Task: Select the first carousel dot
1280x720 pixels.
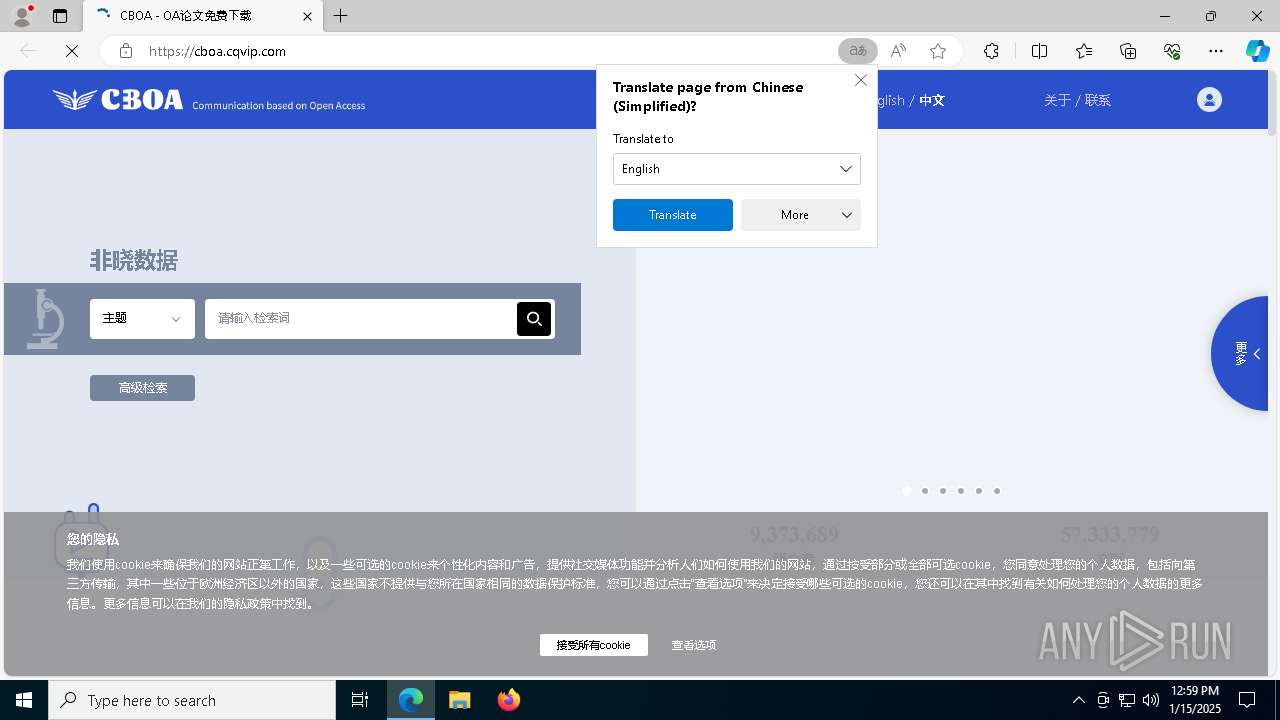Action: click(x=907, y=491)
